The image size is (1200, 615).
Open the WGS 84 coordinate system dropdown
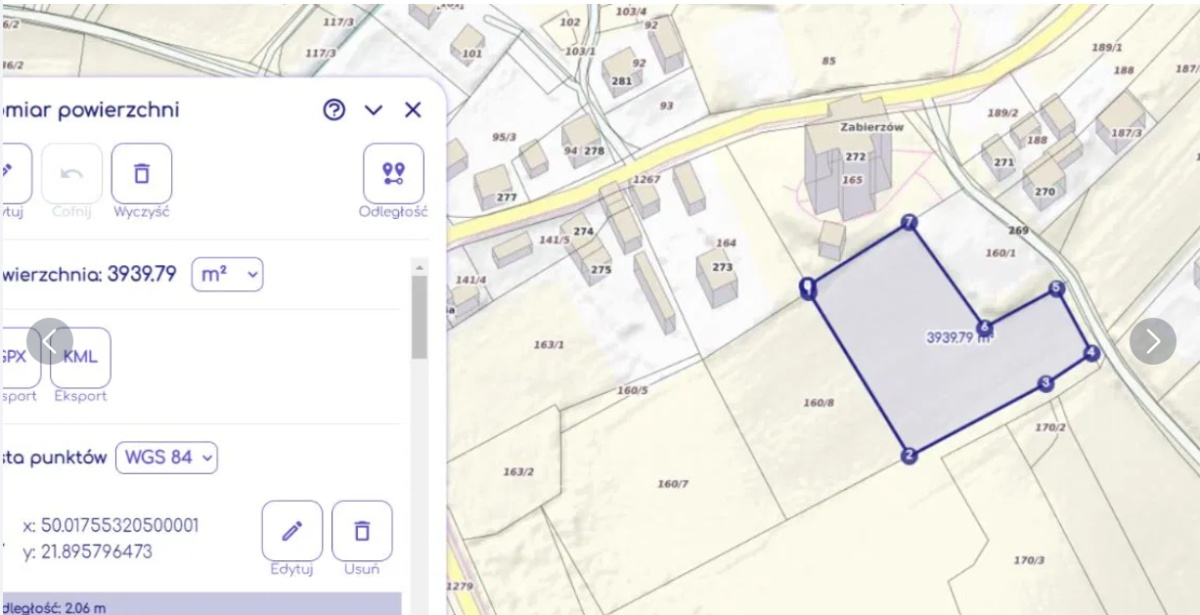click(x=167, y=458)
